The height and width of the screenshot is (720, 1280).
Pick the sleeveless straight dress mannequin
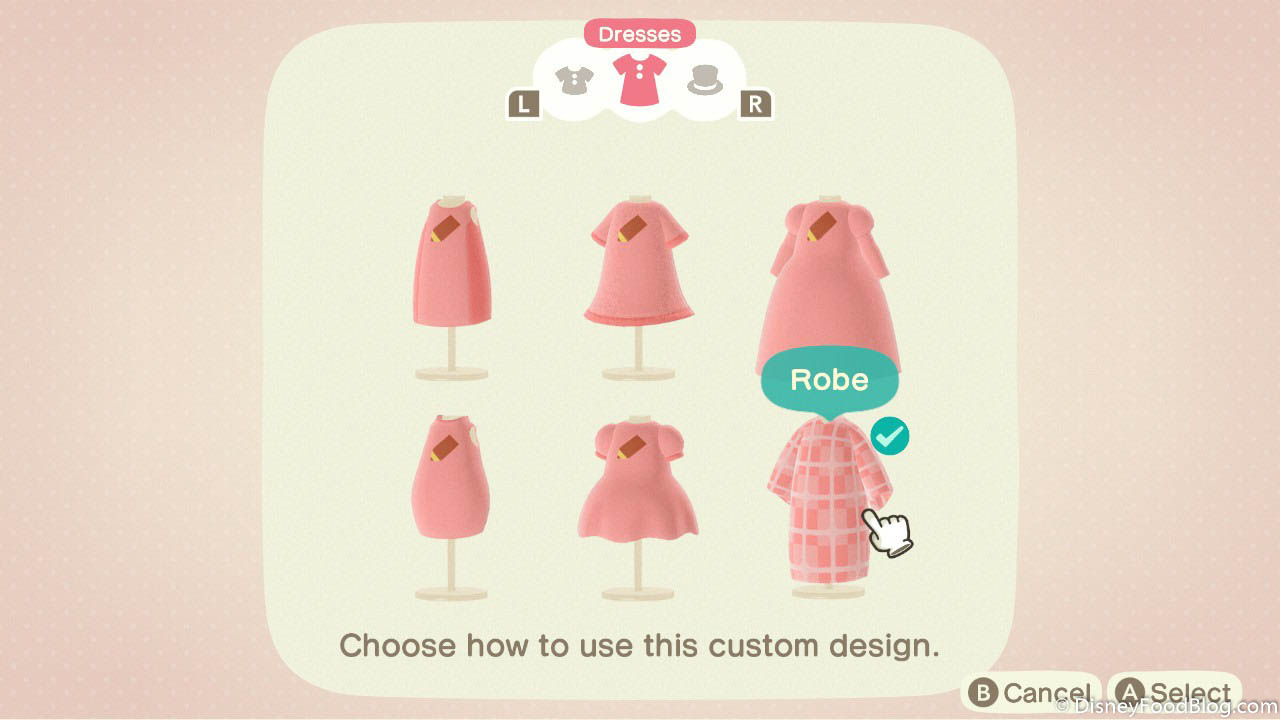coord(452,287)
